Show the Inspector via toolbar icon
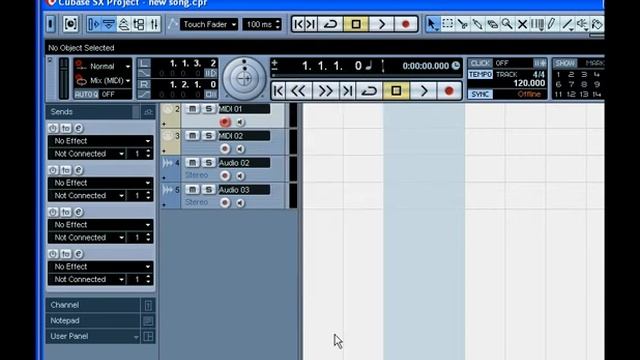640x360 pixels. tap(93, 24)
